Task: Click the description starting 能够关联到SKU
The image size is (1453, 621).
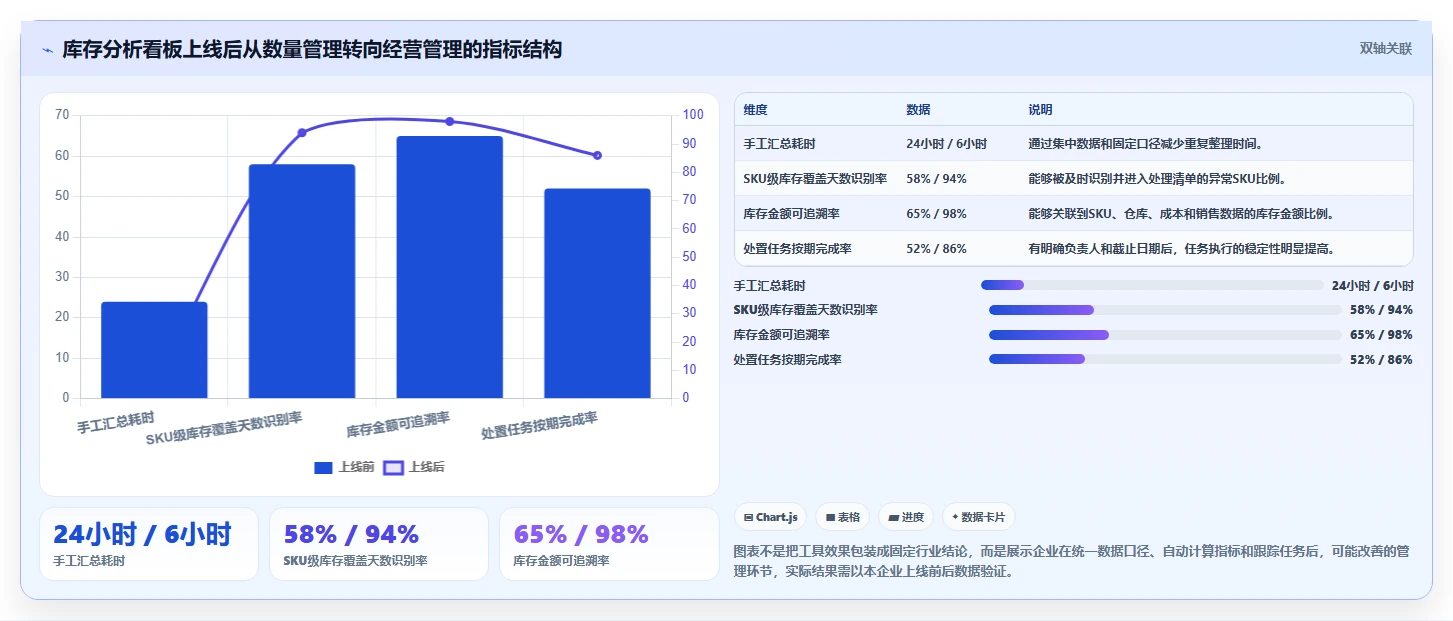Action: click(x=1181, y=214)
